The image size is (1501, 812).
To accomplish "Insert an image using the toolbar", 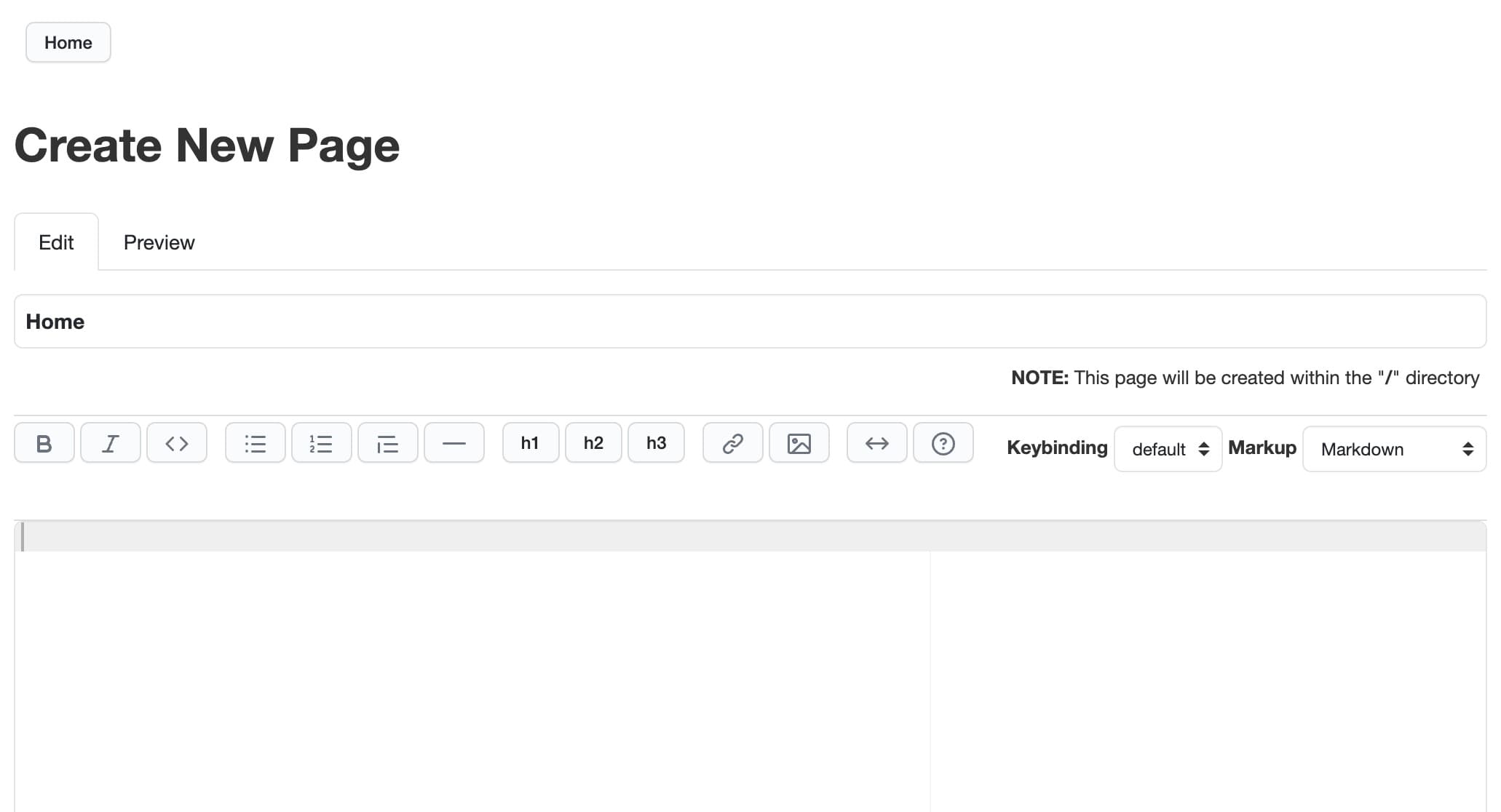I will click(x=799, y=442).
